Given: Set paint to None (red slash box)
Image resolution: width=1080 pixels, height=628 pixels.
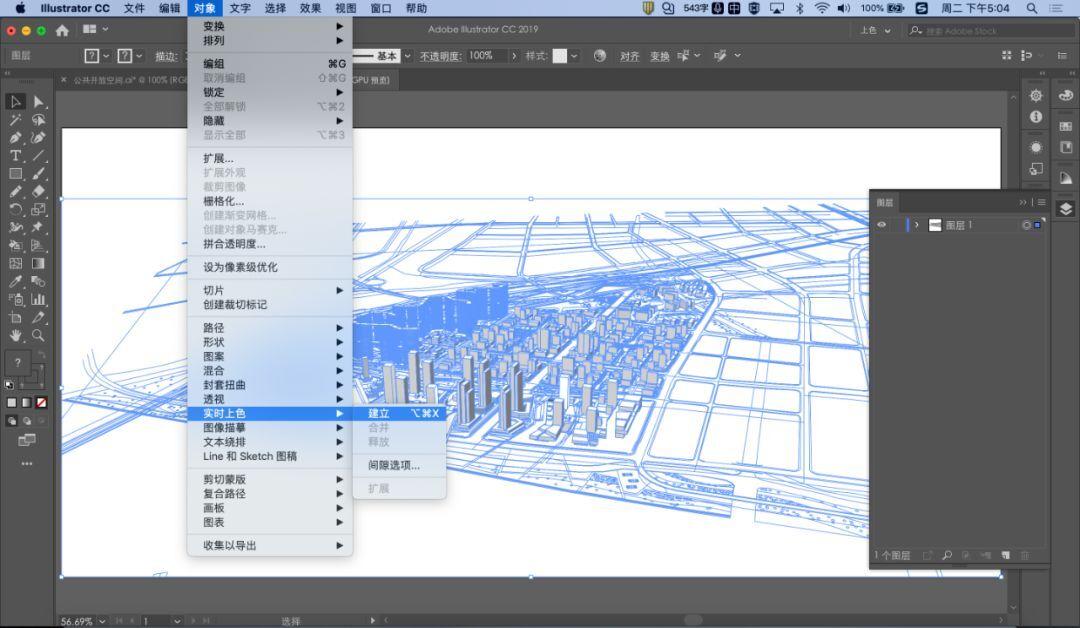Looking at the screenshot, I should [x=41, y=403].
